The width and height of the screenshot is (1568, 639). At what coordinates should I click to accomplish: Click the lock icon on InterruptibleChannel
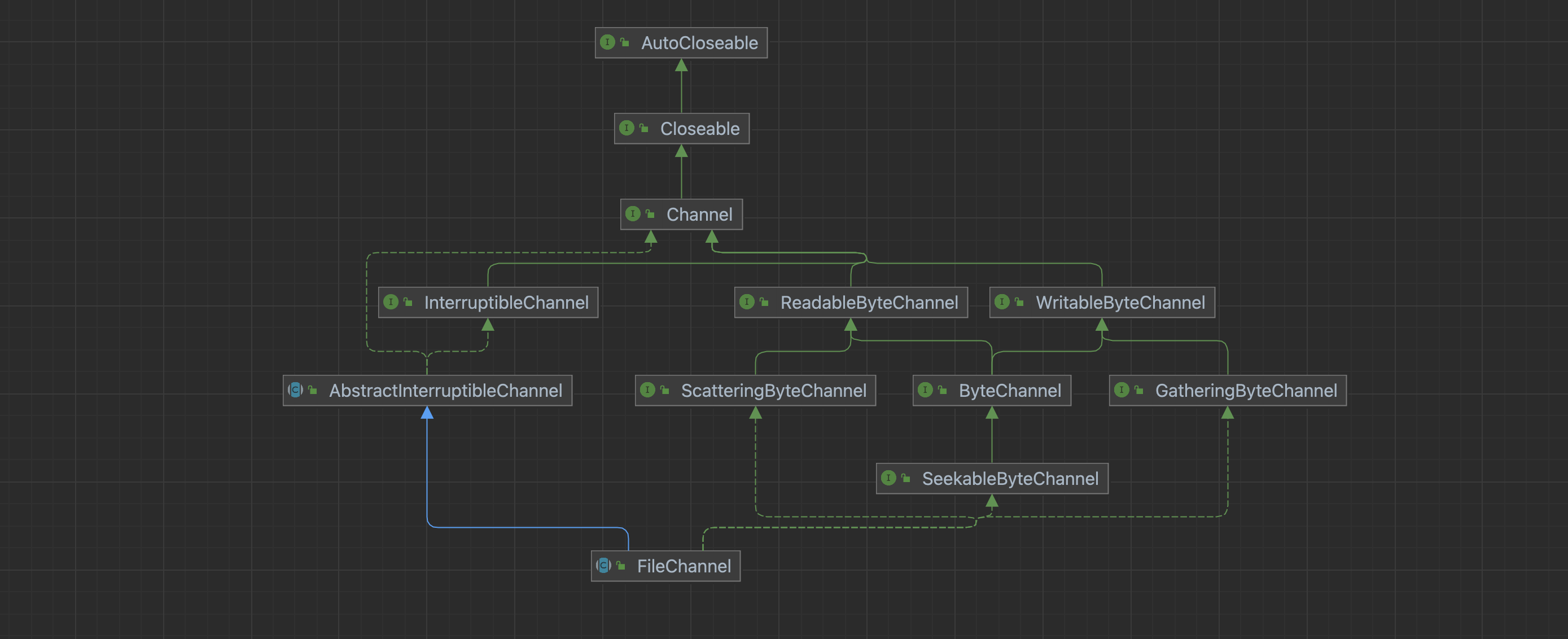(408, 302)
